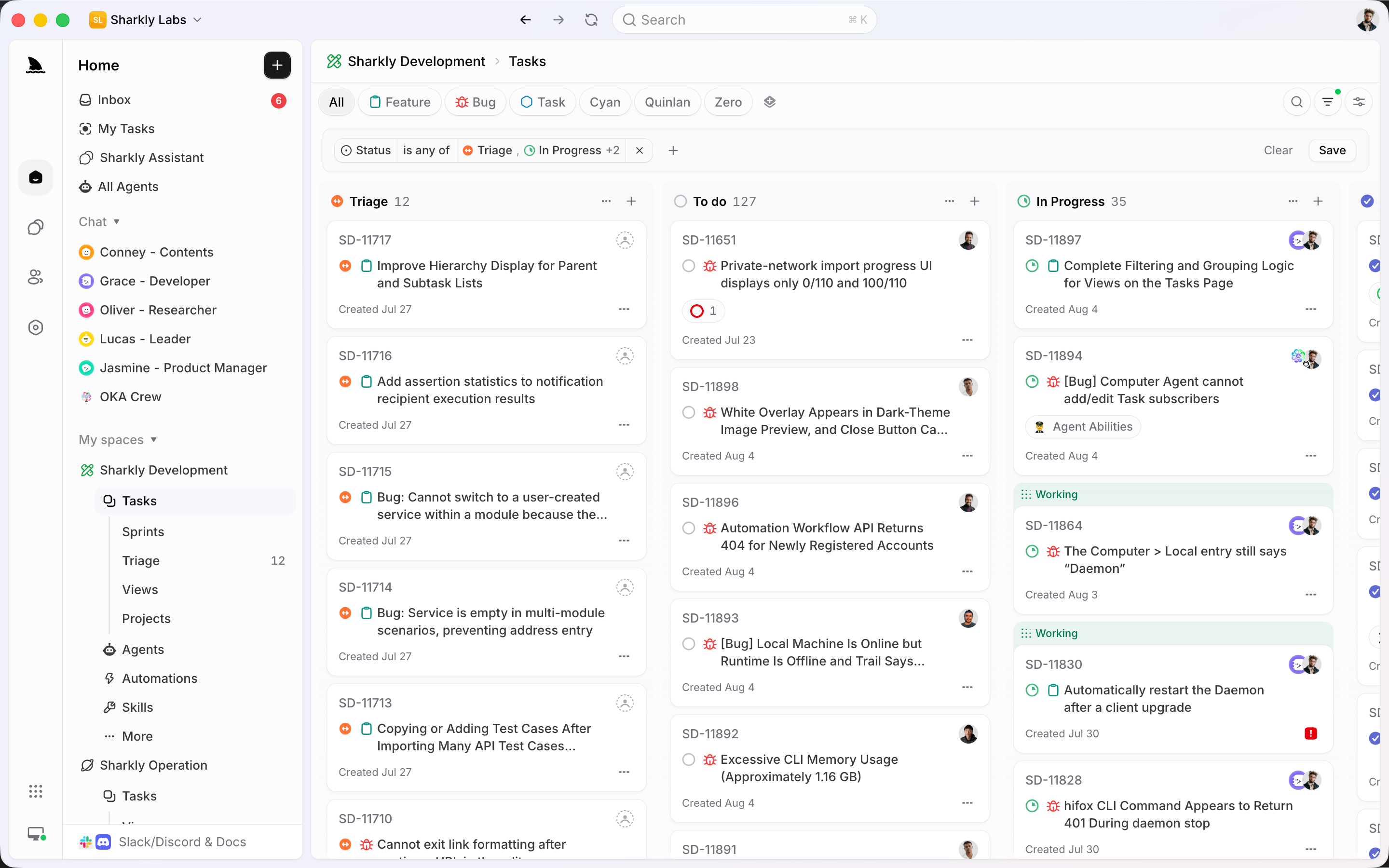Change the in-progress status icon of SD-11897

tap(1032, 266)
